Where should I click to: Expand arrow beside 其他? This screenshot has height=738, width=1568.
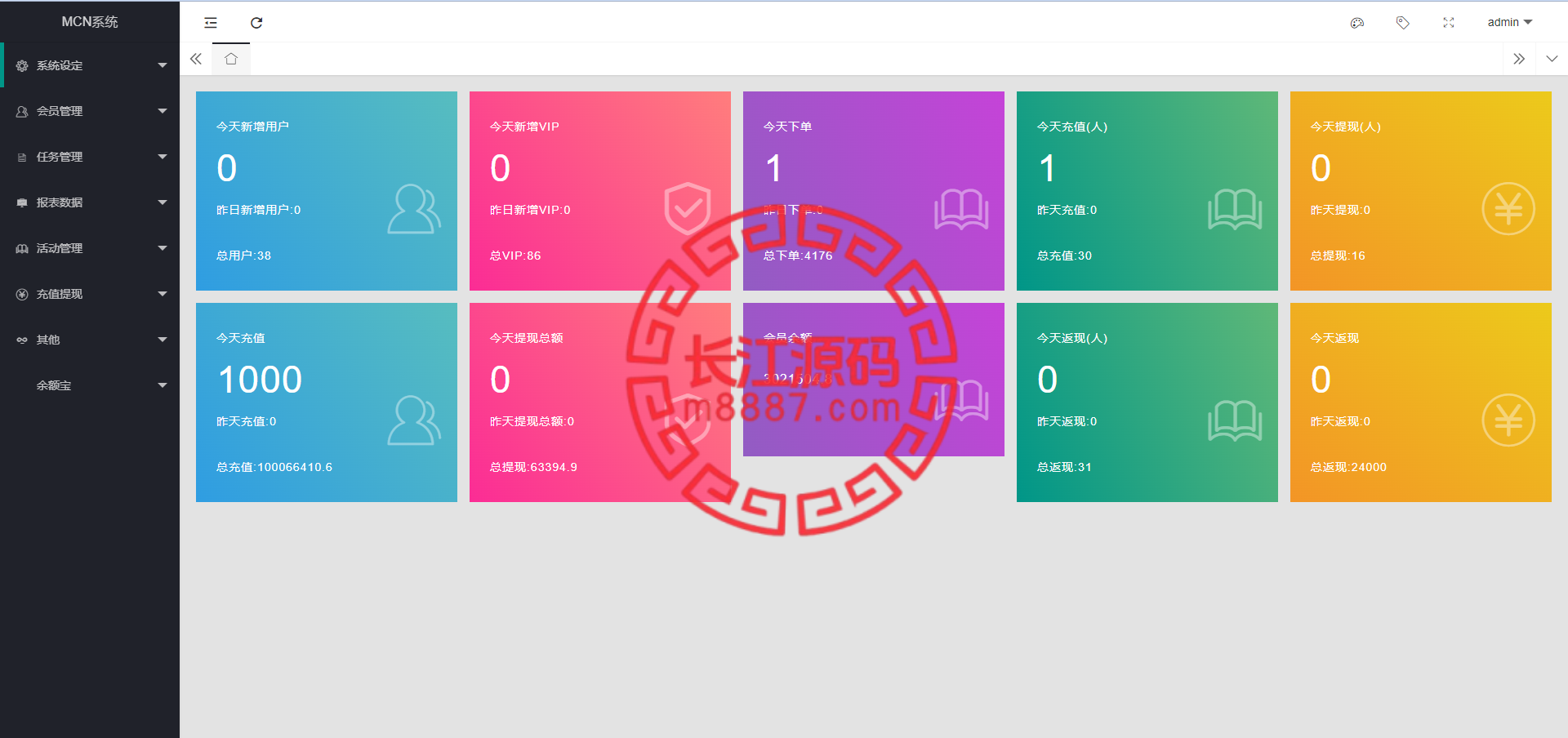point(163,340)
